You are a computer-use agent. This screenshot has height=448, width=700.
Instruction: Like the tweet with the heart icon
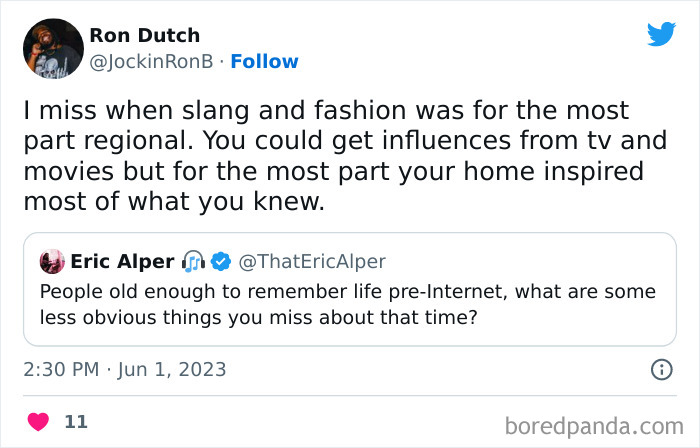pos(38,422)
